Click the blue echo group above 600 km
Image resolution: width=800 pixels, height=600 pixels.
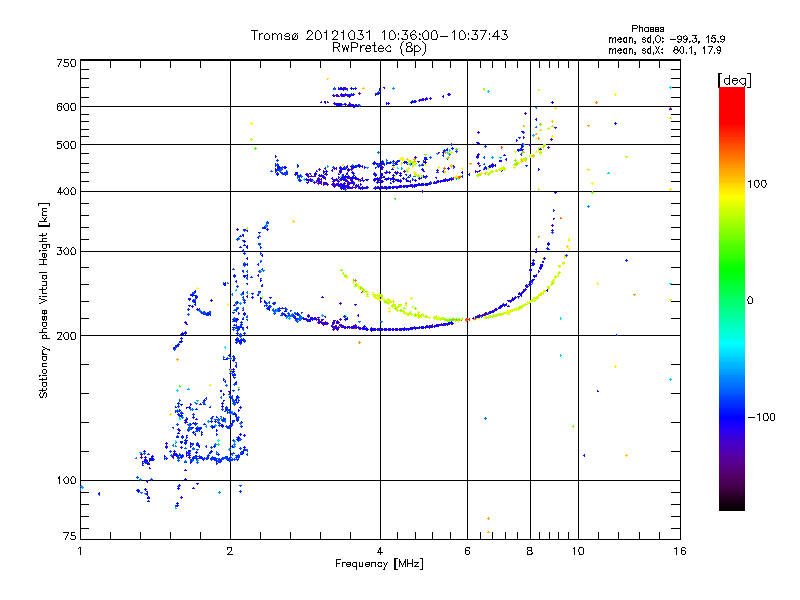[x=345, y=96]
